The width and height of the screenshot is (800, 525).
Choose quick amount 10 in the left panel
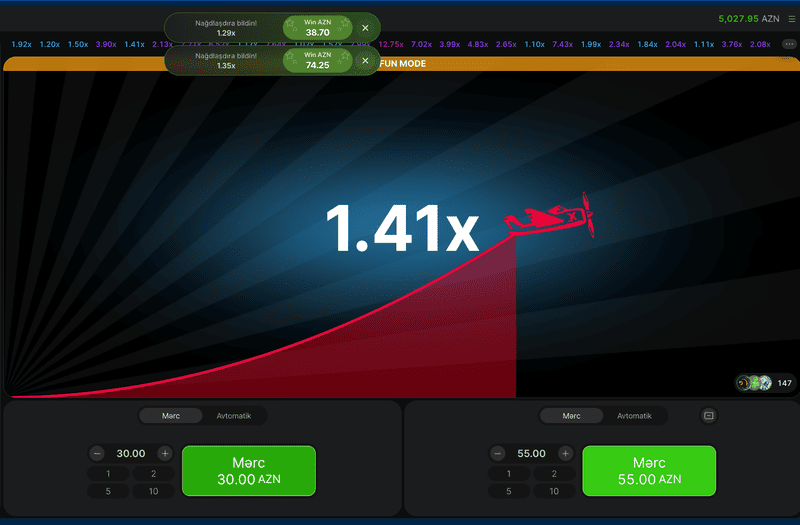[154, 491]
